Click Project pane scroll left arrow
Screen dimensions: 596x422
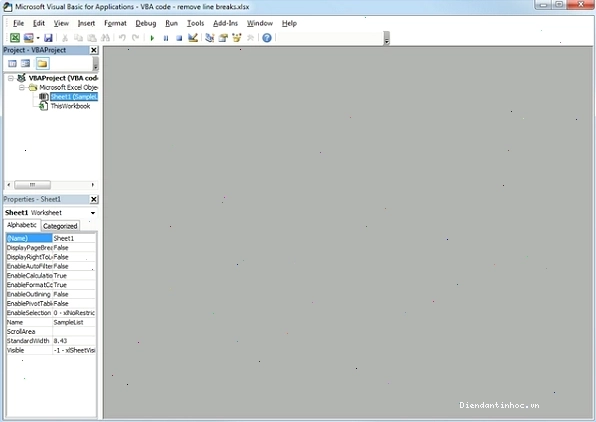click(x=9, y=185)
